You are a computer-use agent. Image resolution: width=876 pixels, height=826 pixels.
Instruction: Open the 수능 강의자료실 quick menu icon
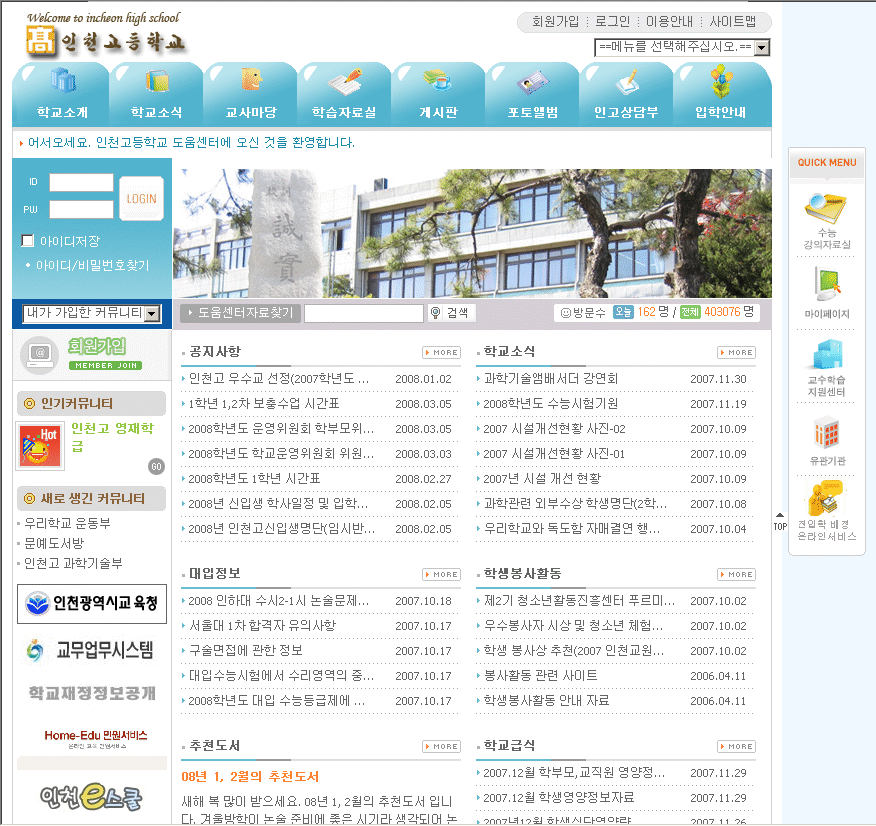pos(826,211)
